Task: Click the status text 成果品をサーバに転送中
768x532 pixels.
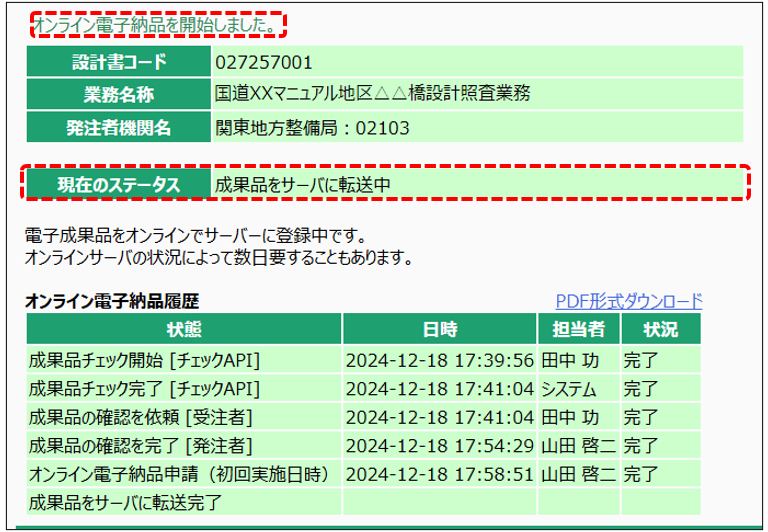Action: click(302, 184)
